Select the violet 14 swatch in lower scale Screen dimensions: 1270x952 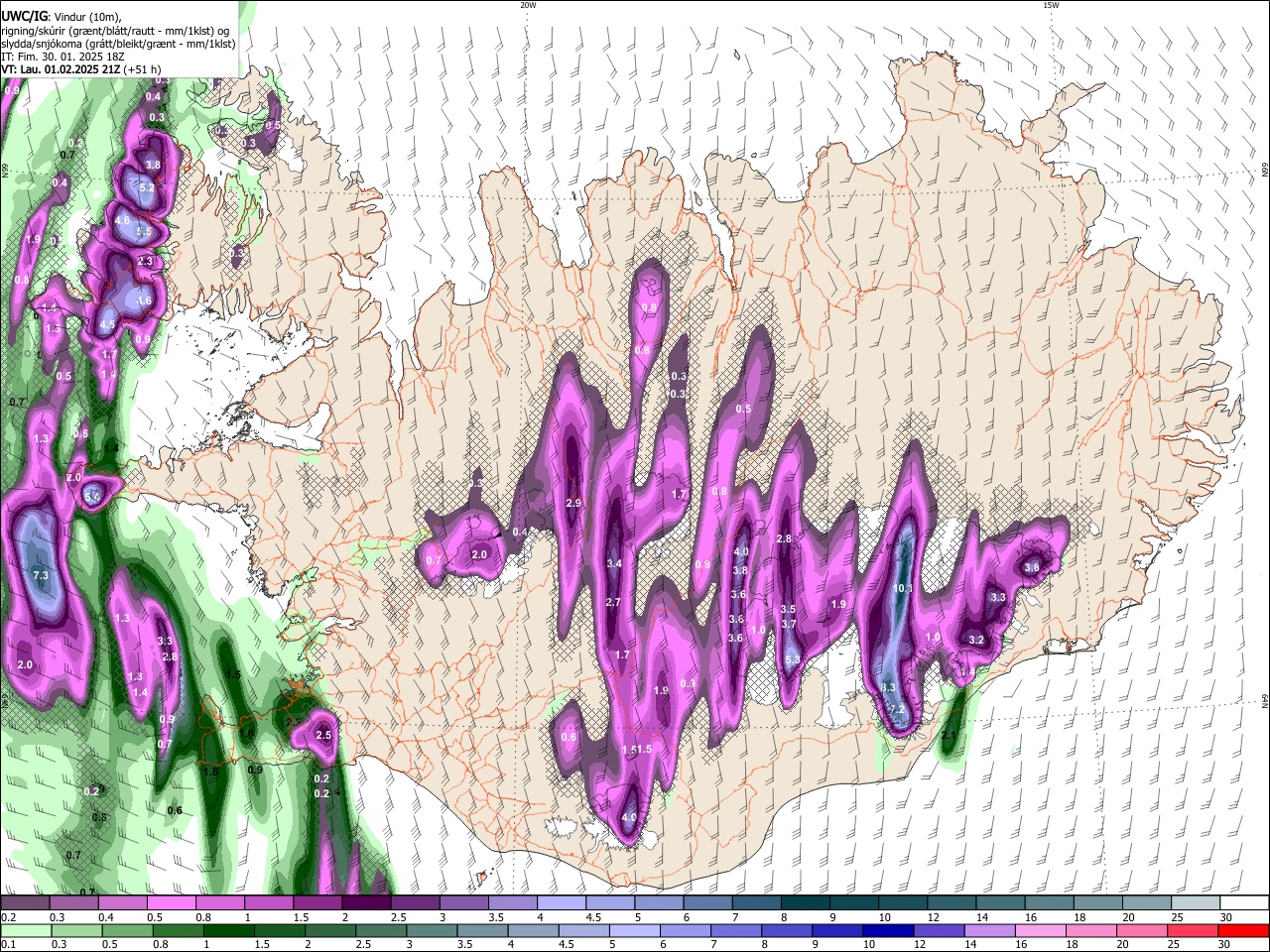pyautogui.click(x=991, y=930)
